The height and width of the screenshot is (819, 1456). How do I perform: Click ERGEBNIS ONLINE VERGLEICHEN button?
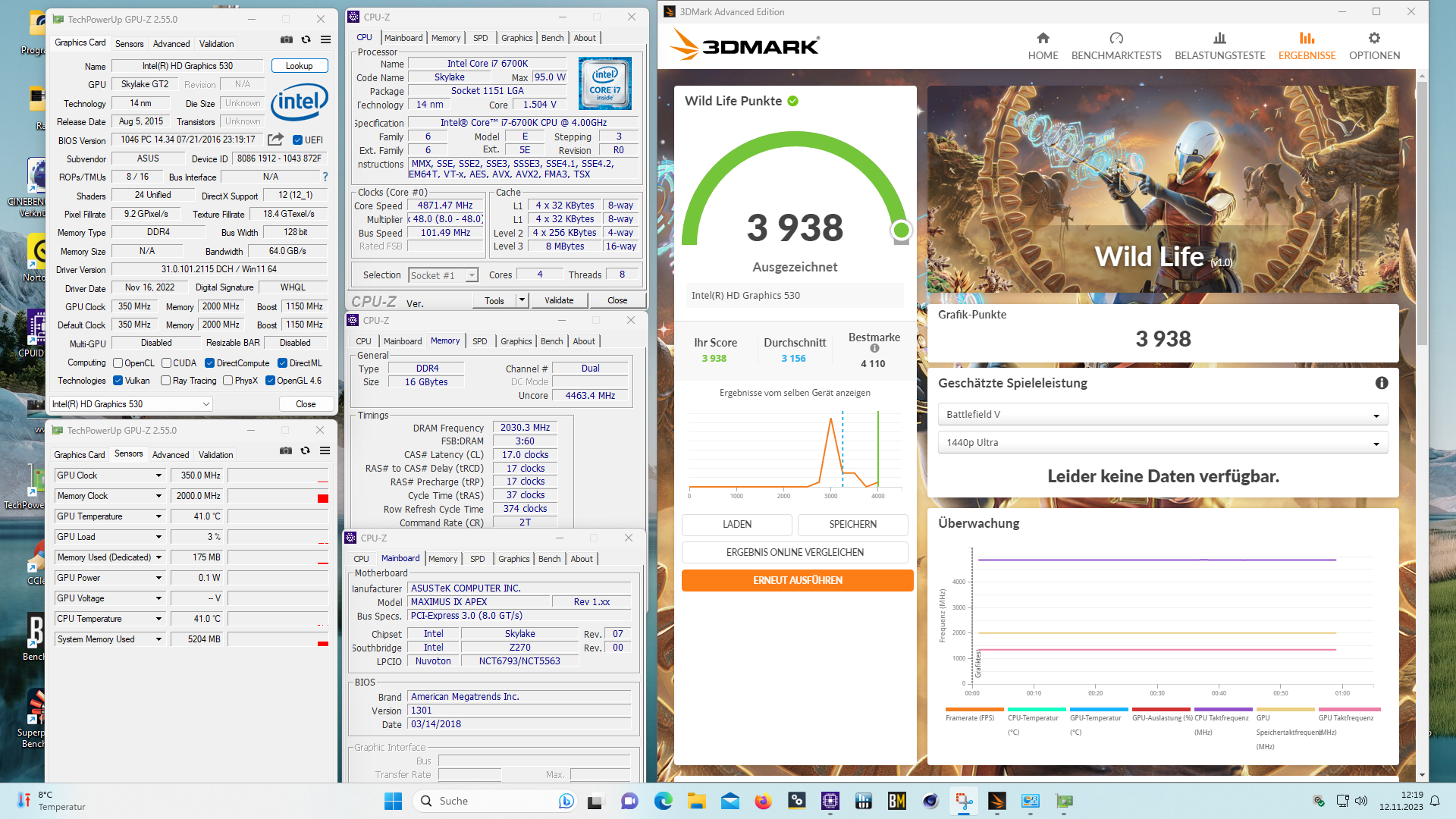tap(795, 552)
